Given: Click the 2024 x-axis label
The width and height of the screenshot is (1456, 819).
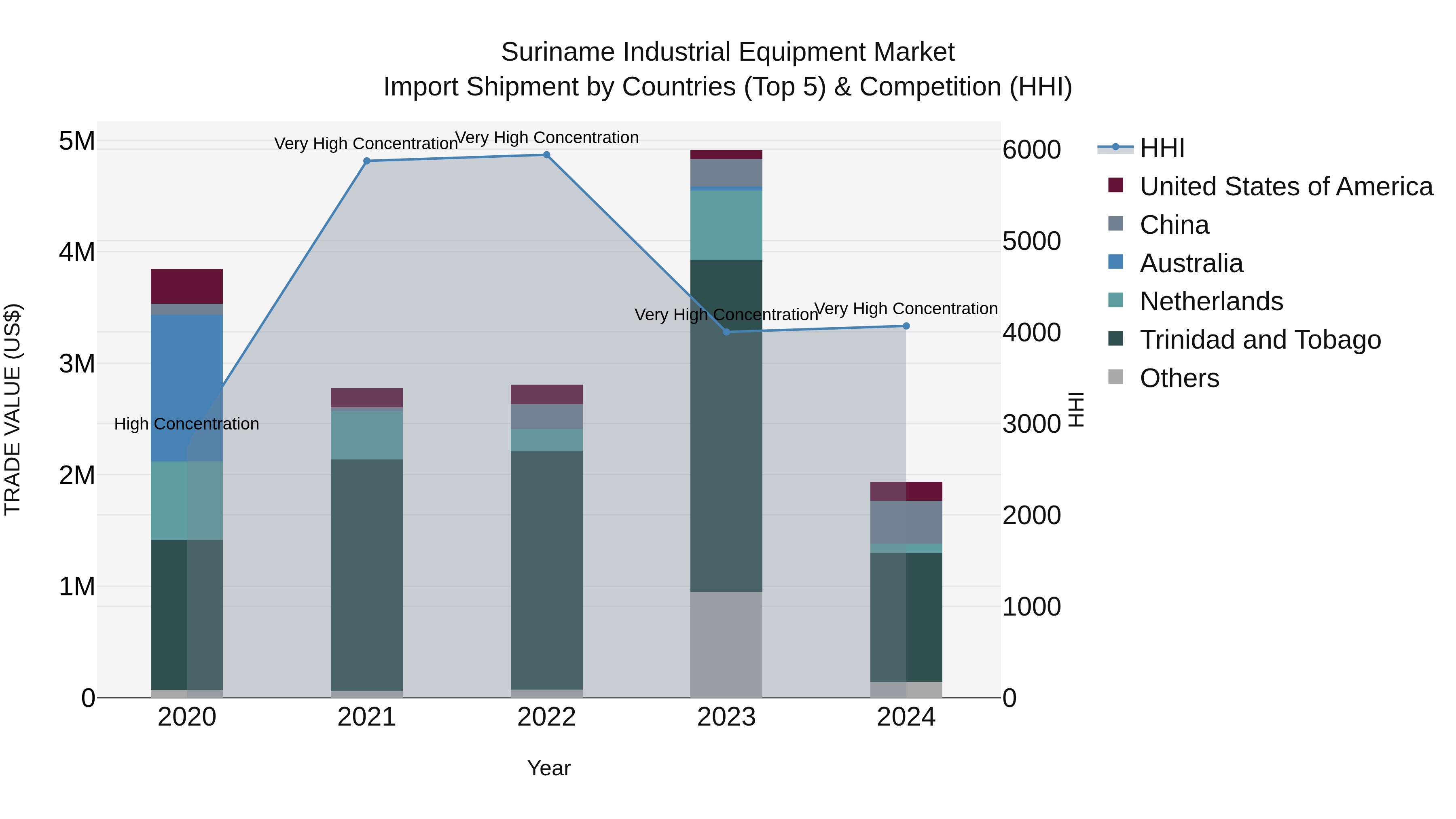Looking at the screenshot, I should tap(906, 717).
